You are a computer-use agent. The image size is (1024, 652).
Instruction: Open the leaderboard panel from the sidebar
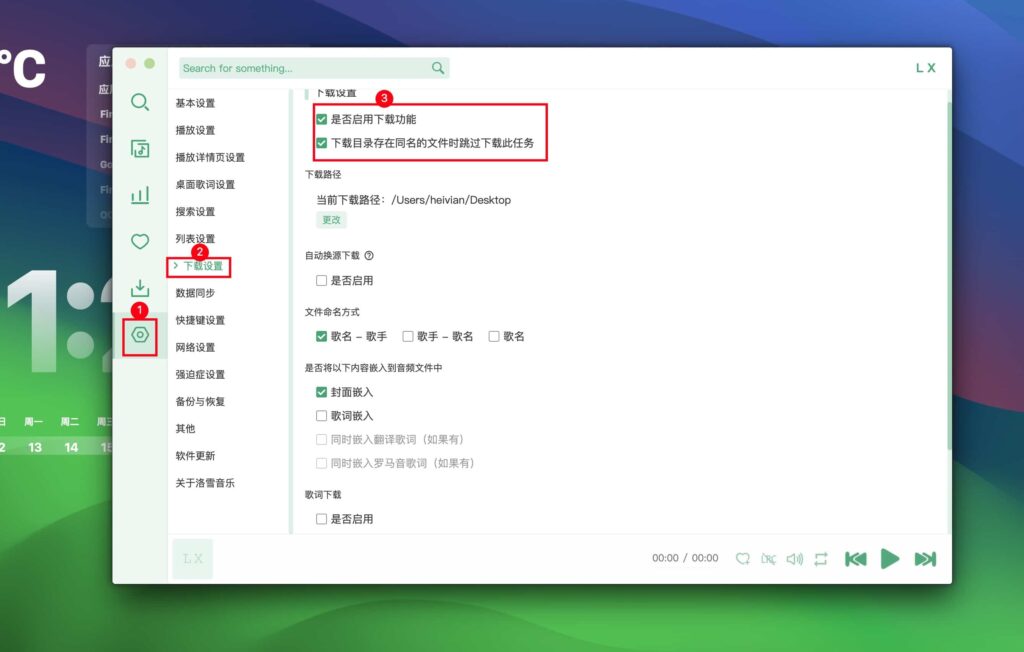[x=139, y=195]
